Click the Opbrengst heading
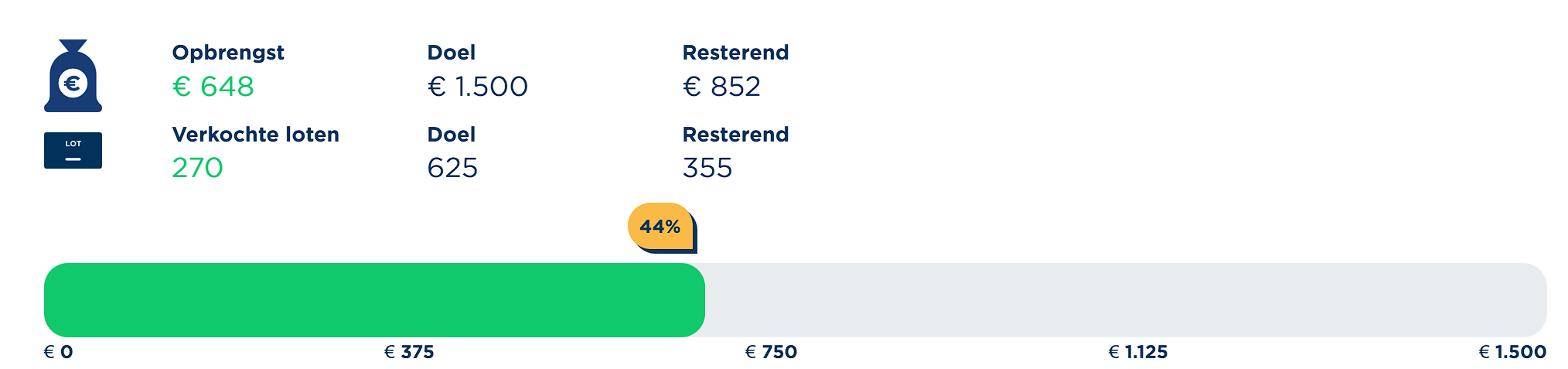This screenshot has width=1568, height=369. pyautogui.click(x=228, y=53)
